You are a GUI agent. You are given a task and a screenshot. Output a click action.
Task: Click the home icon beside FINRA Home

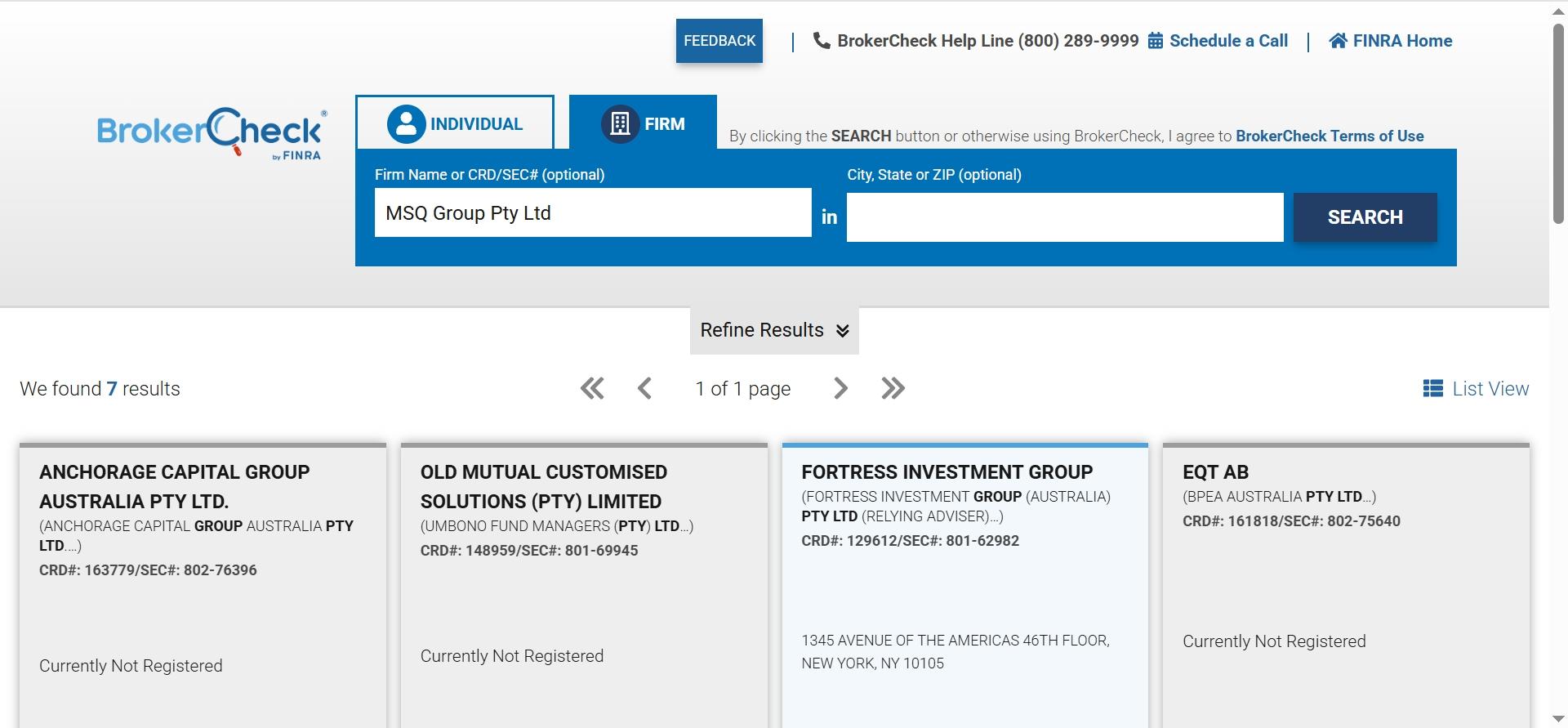point(1338,41)
